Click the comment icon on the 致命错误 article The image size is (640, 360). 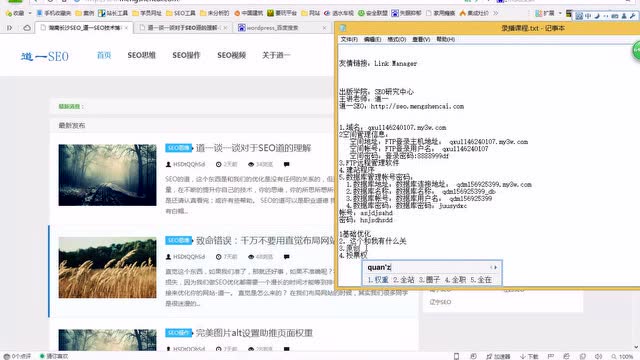pyautogui.click(x=287, y=257)
